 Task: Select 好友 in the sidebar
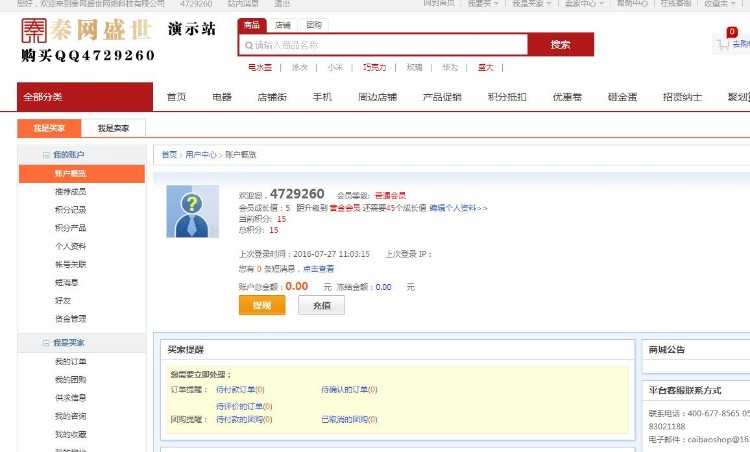pyautogui.click(x=63, y=301)
